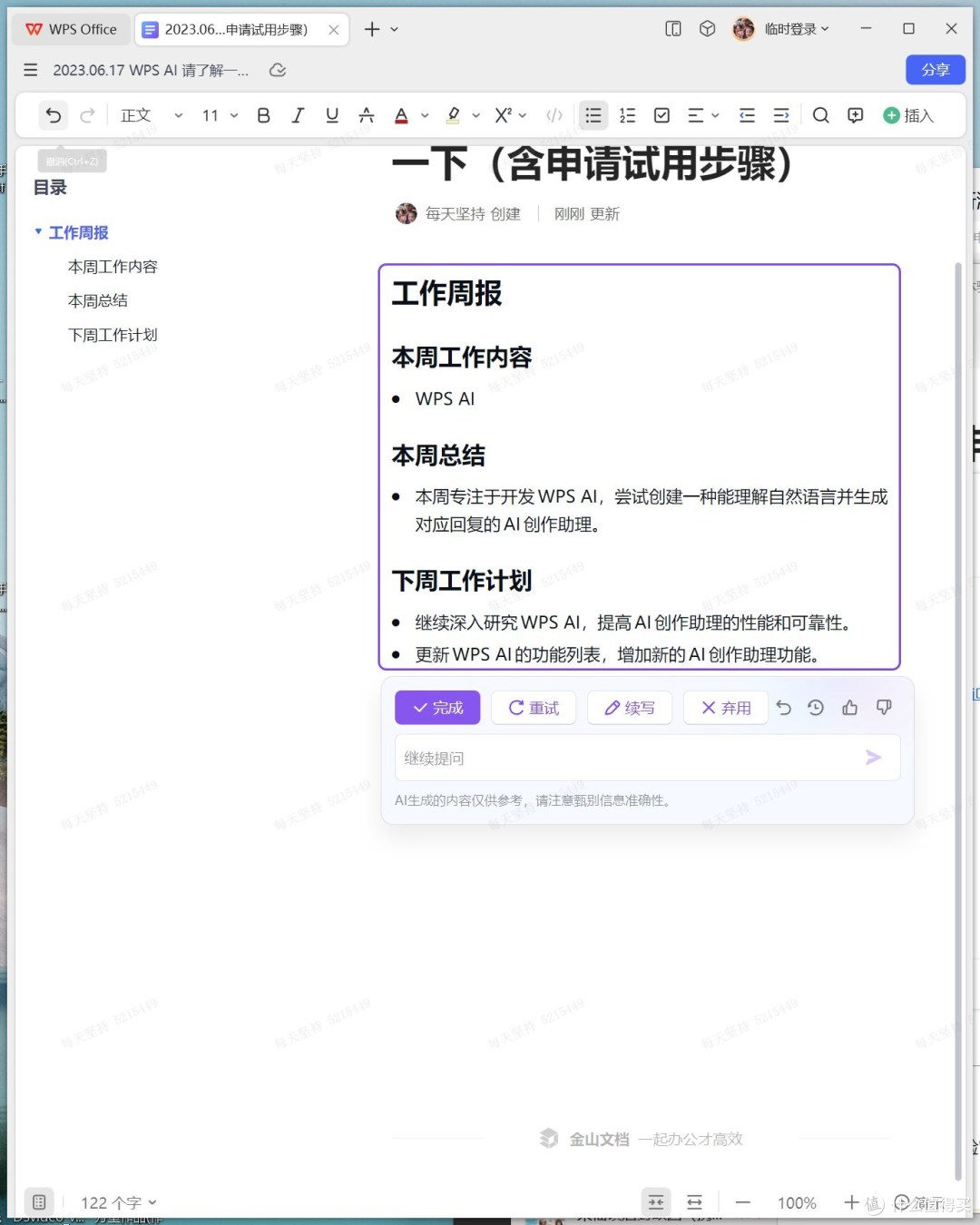The width and height of the screenshot is (980, 1225).
Task: Switch to WPS Office home tab
Action: pos(72,29)
